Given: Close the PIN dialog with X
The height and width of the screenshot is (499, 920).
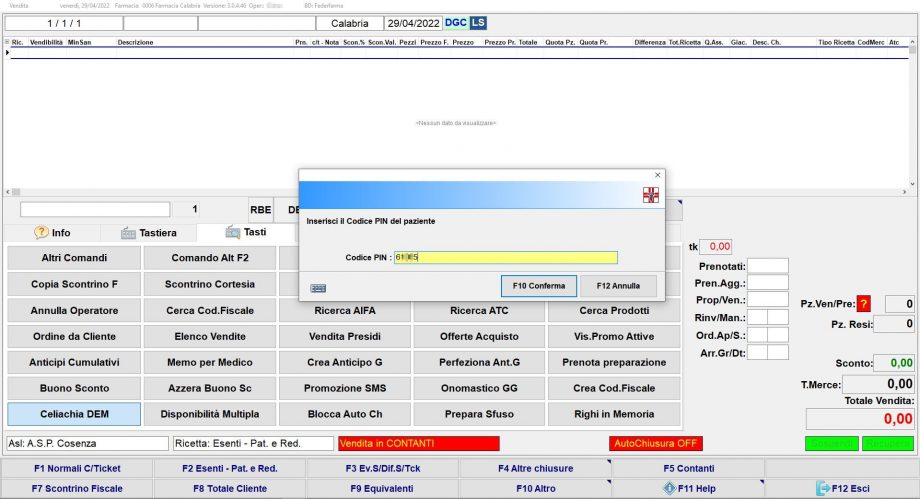Looking at the screenshot, I should (657, 175).
